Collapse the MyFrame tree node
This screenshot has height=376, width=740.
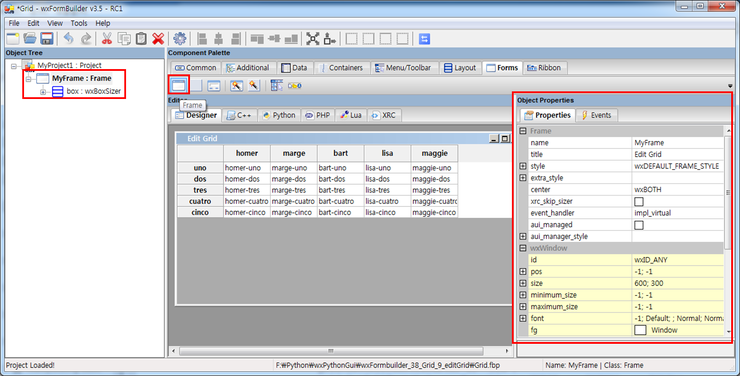pyautogui.click(x=28, y=79)
